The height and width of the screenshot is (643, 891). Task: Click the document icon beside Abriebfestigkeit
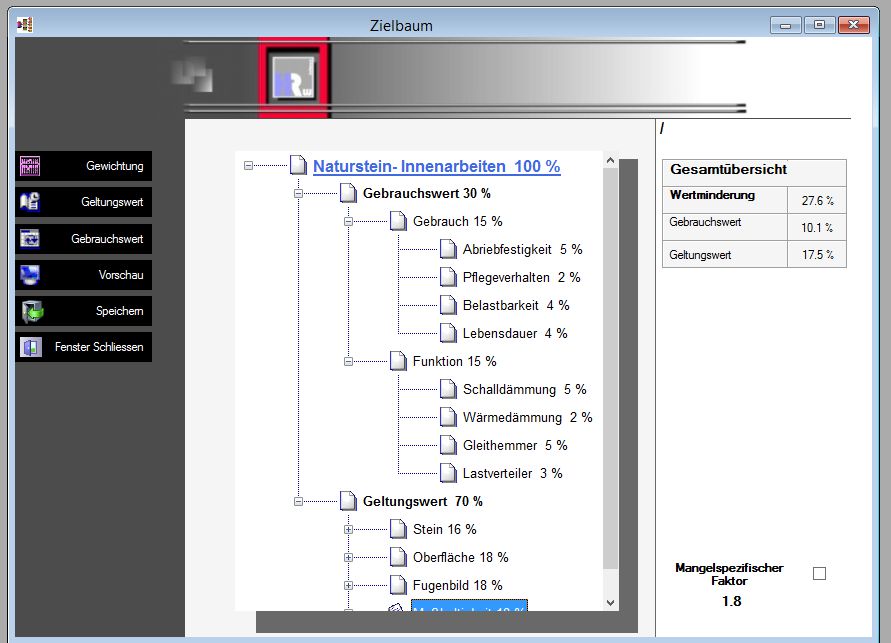(447, 249)
